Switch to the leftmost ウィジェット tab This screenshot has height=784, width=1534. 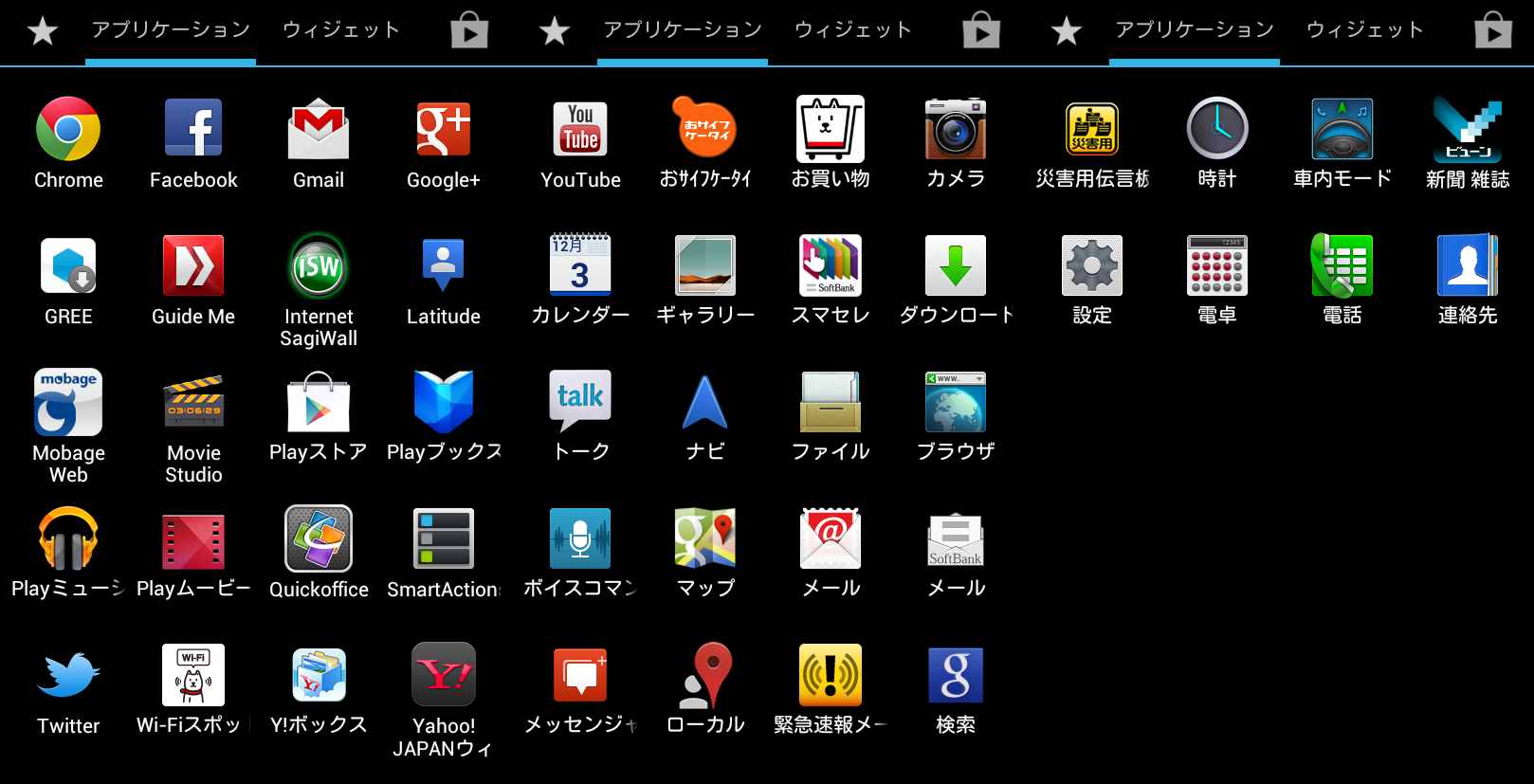(x=341, y=30)
